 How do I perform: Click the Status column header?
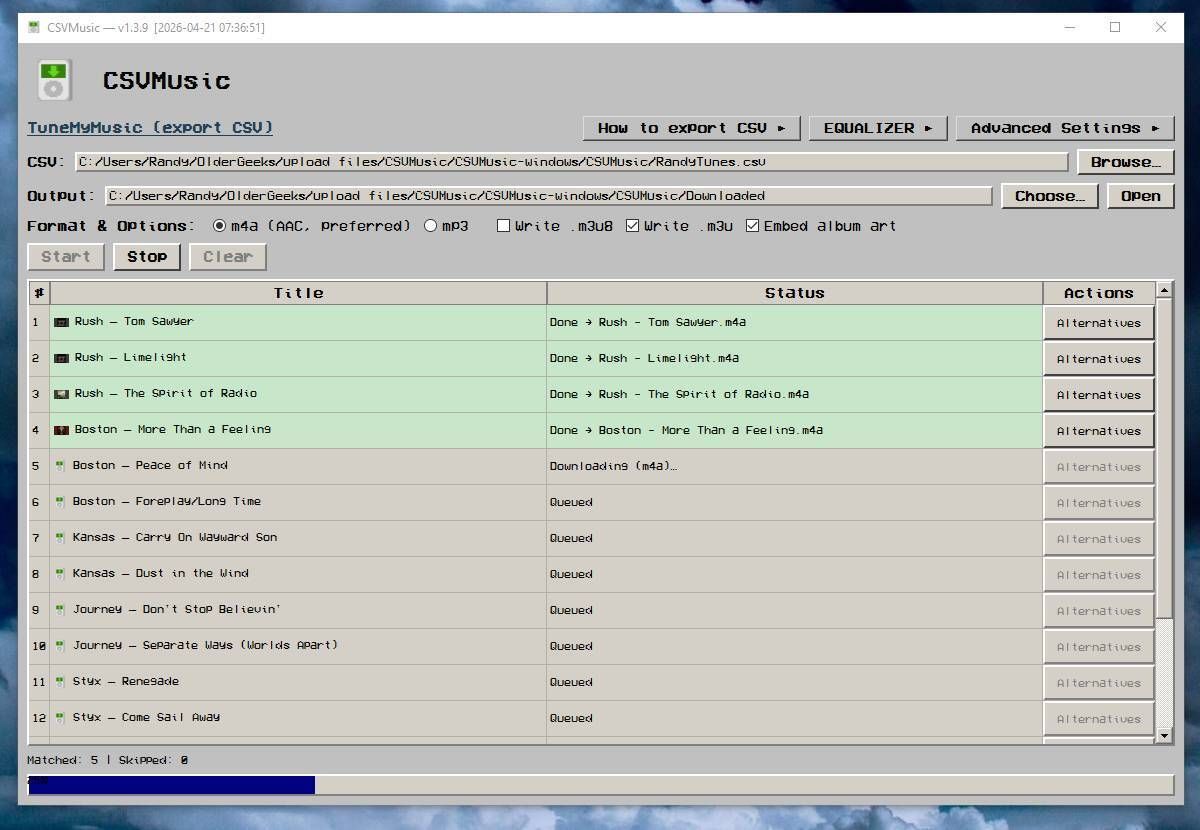[795, 292]
